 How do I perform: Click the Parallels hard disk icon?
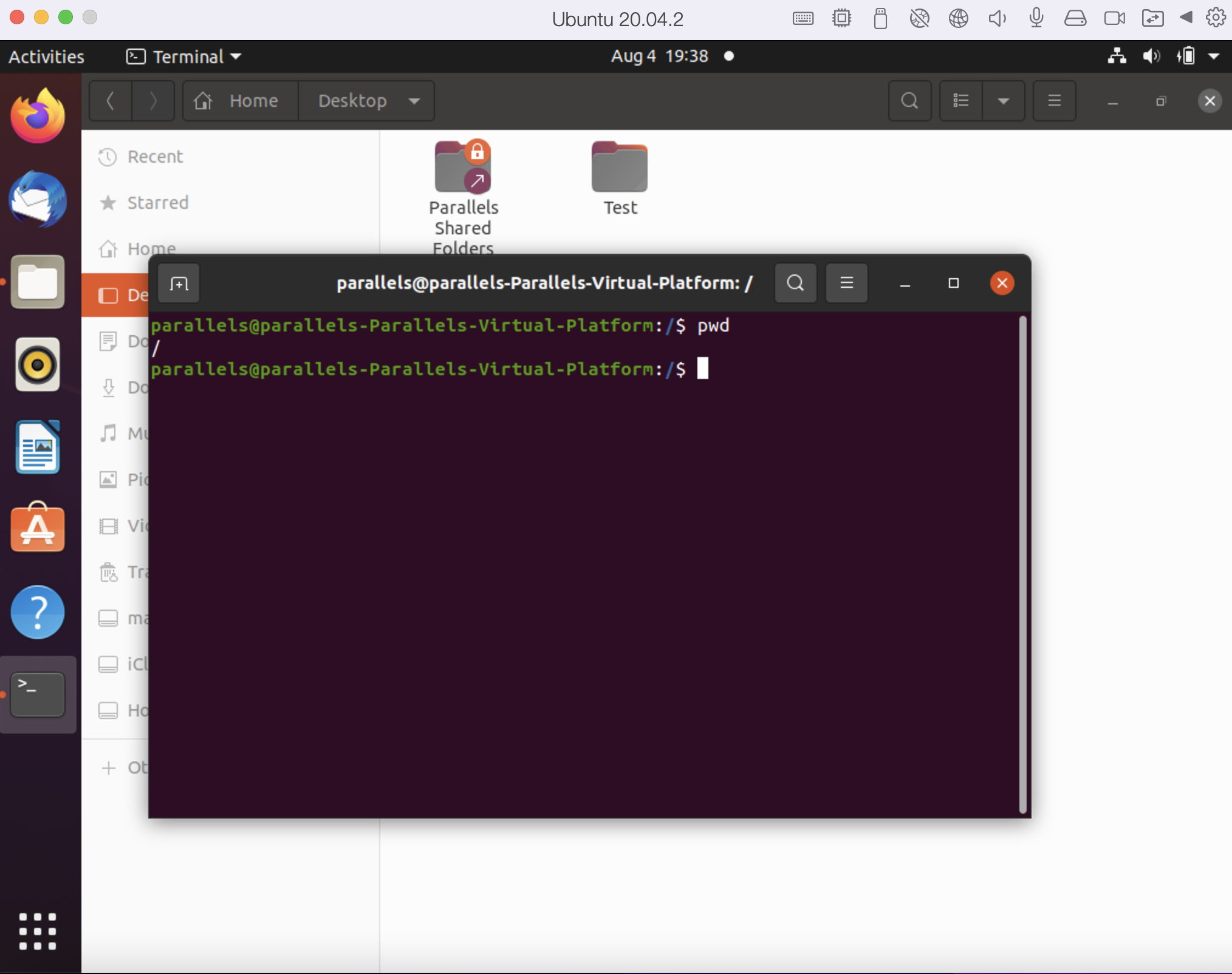coord(1075,18)
